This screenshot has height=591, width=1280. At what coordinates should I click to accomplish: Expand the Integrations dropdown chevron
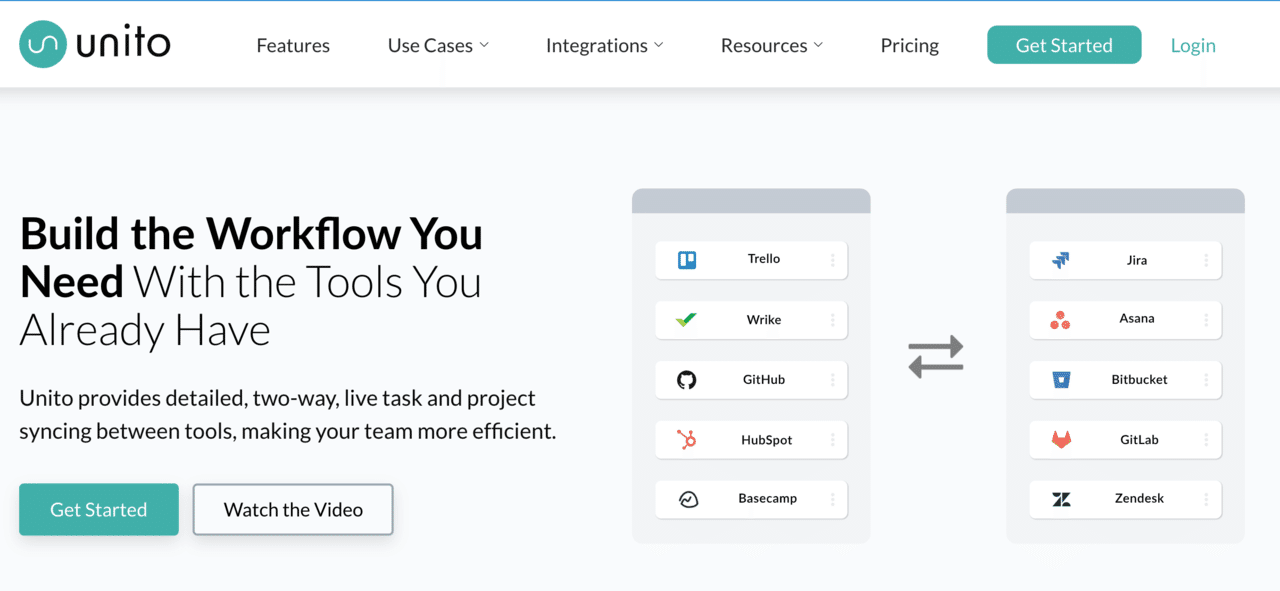(x=659, y=45)
